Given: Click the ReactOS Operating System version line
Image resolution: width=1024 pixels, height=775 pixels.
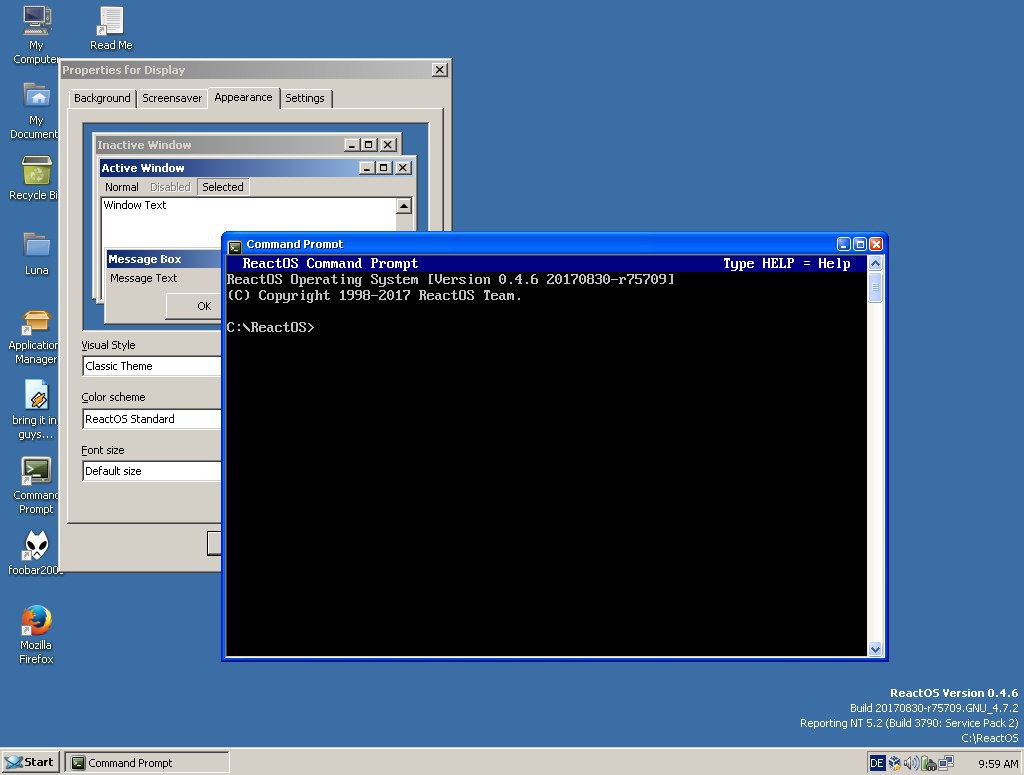Looking at the screenshot, I should click(450, 279).
